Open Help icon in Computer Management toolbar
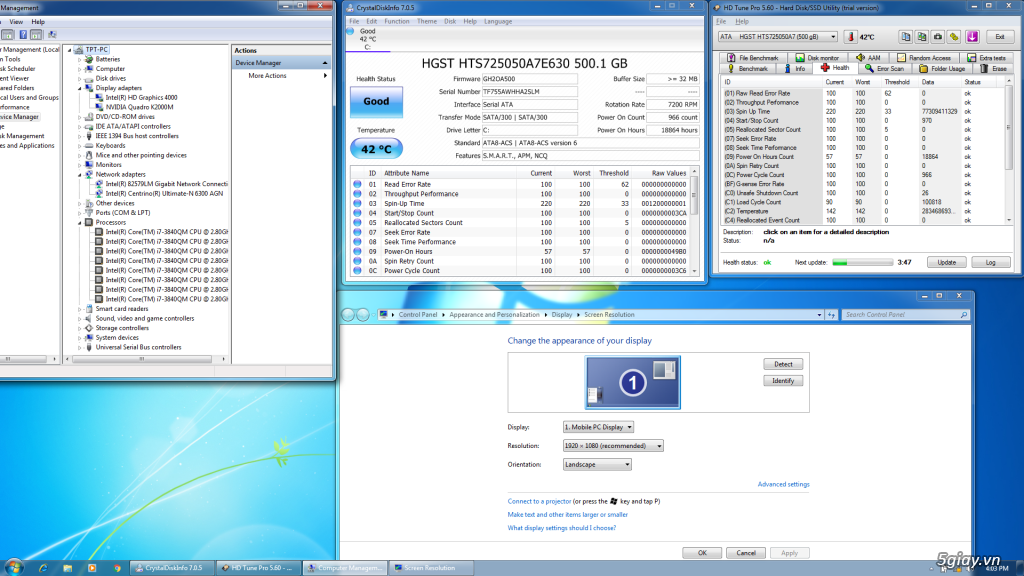This screenshot has width=1024, height=576. pyautogui.click(x=23, y=35)
